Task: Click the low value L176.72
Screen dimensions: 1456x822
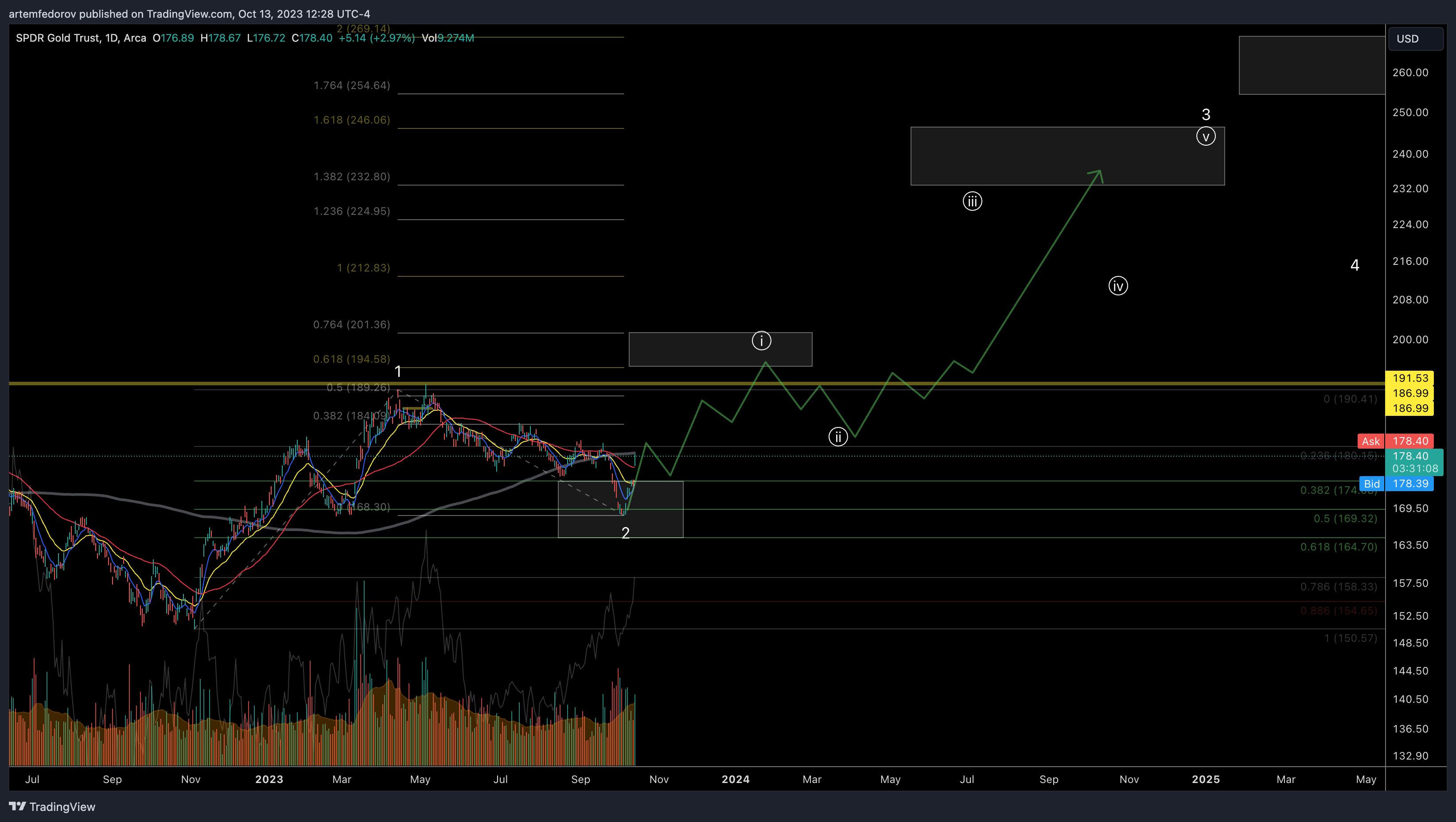Action: click(x=266, y=38)
